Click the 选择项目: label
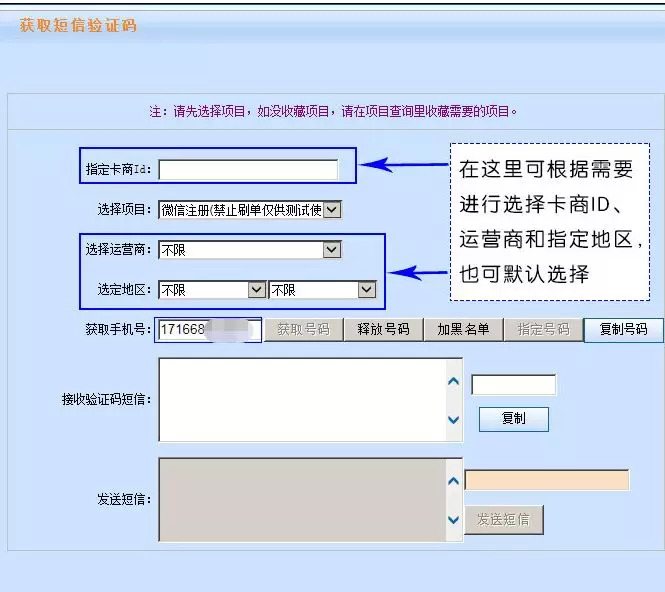The image size is (665, 592). pos(124,209)
